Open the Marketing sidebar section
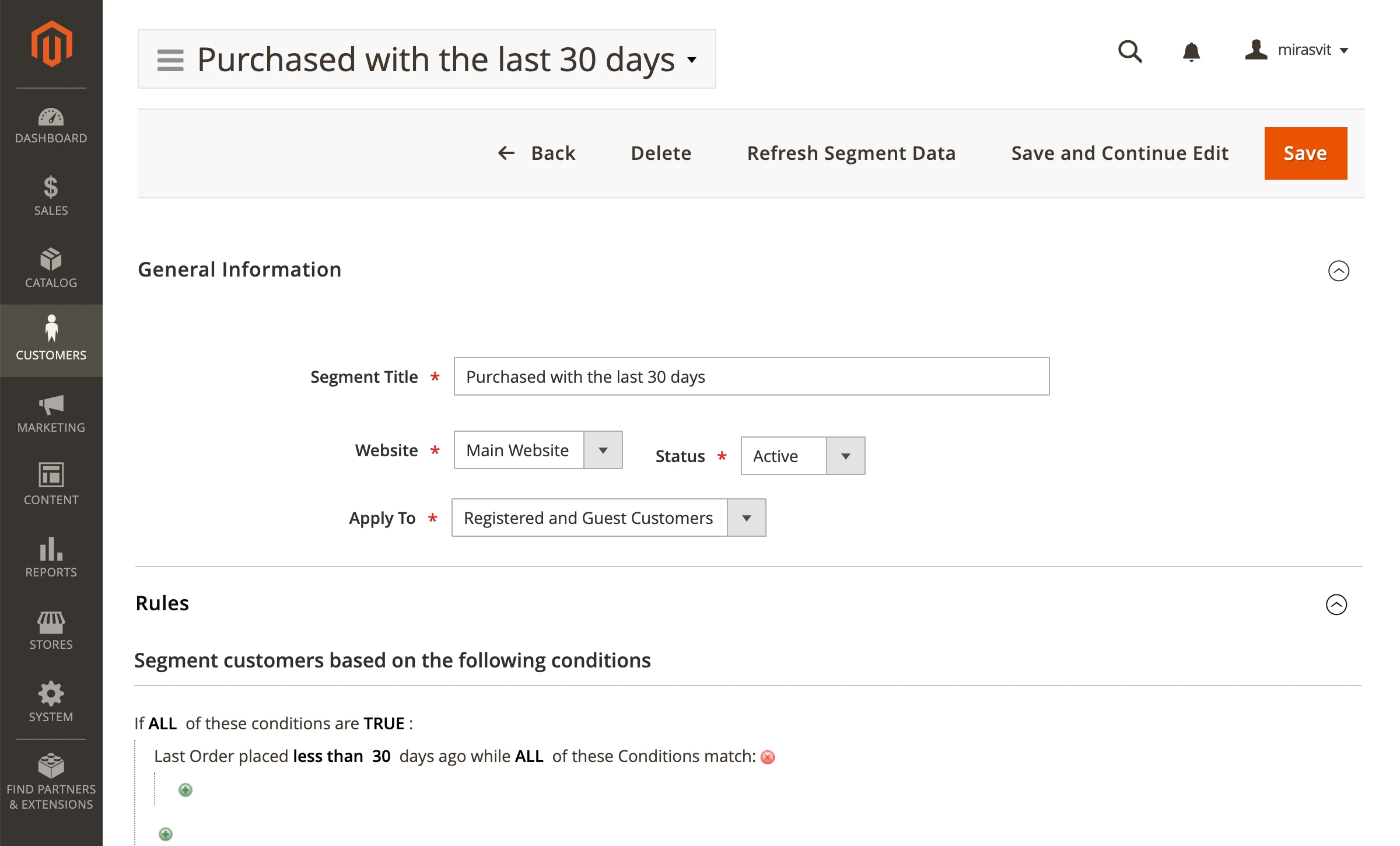 (x=51, y=413)
